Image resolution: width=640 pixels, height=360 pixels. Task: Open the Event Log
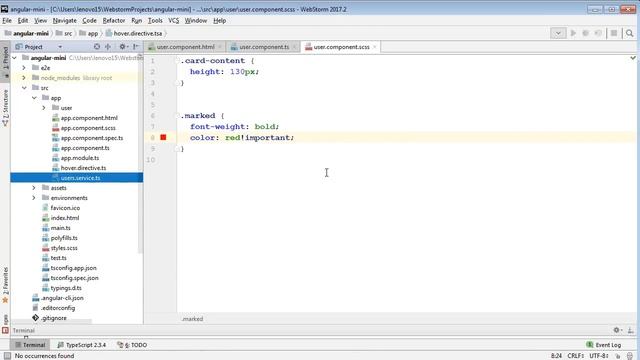tap(604, 345)
